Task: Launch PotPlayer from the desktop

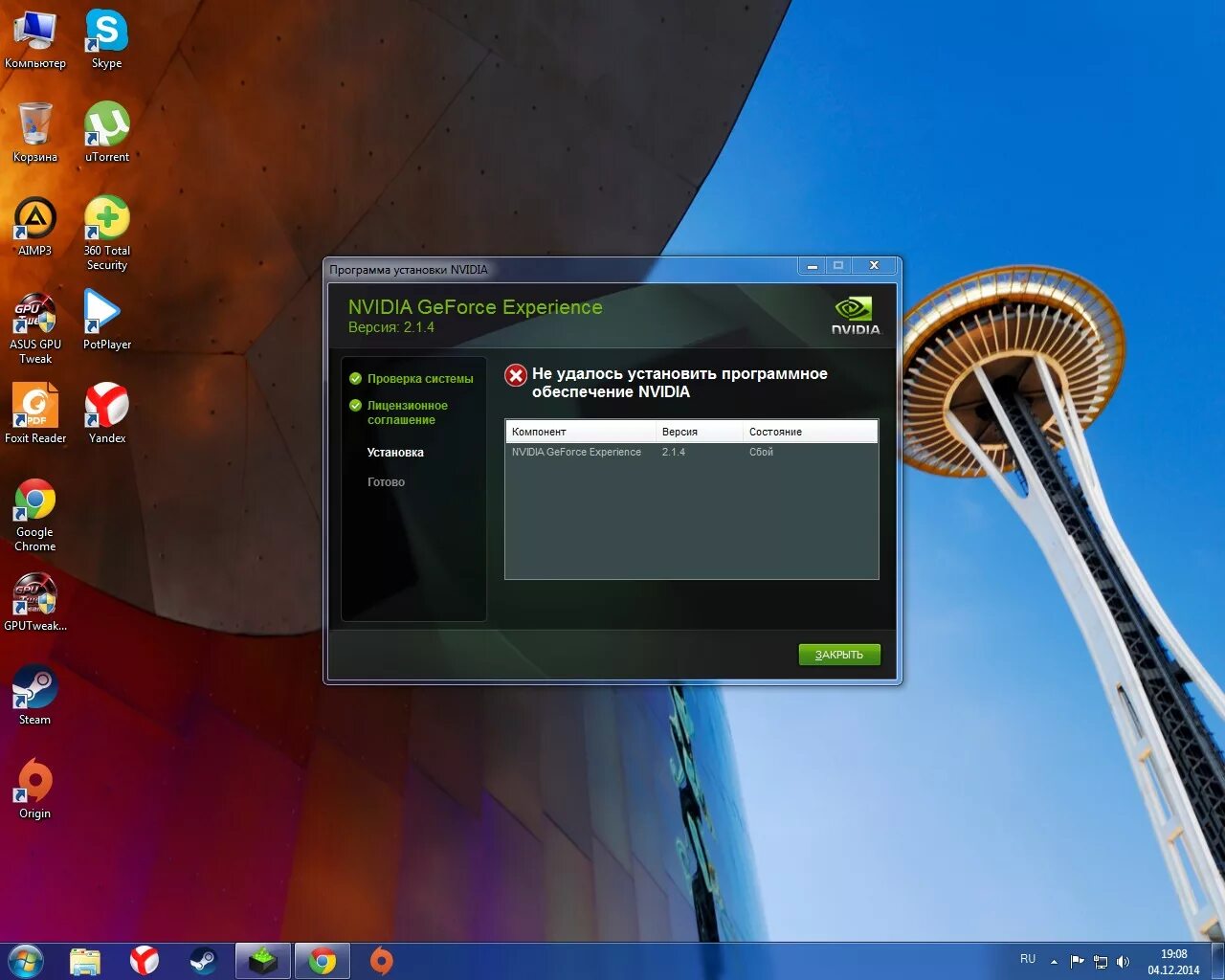Action: 106,320
